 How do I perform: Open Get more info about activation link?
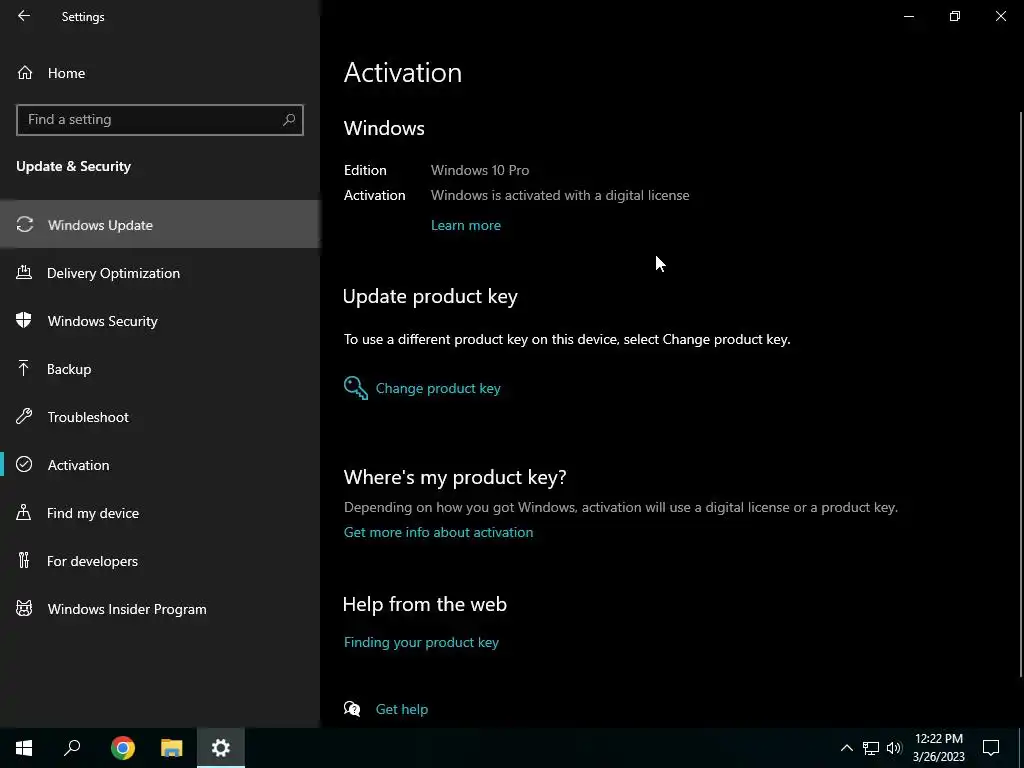tap(438, 532)
